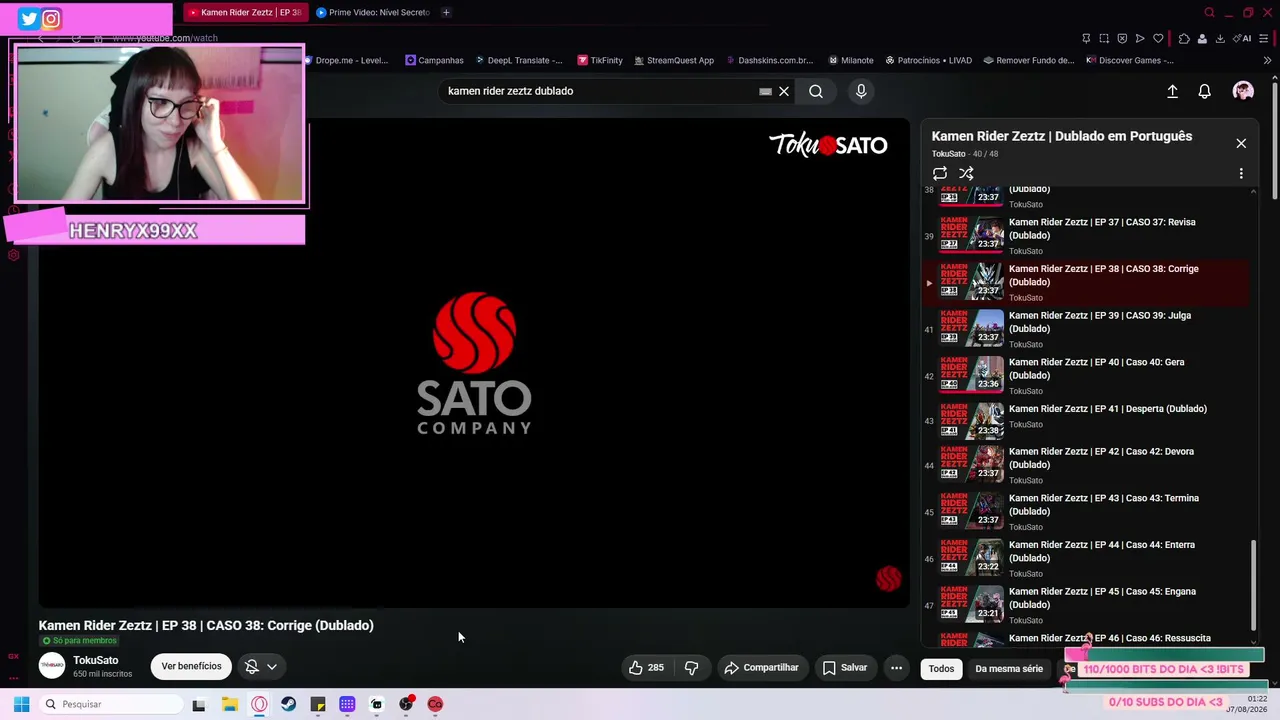Open the Drope.me bookmark
Screen dimensions: 1280x720
click(345, 60)
